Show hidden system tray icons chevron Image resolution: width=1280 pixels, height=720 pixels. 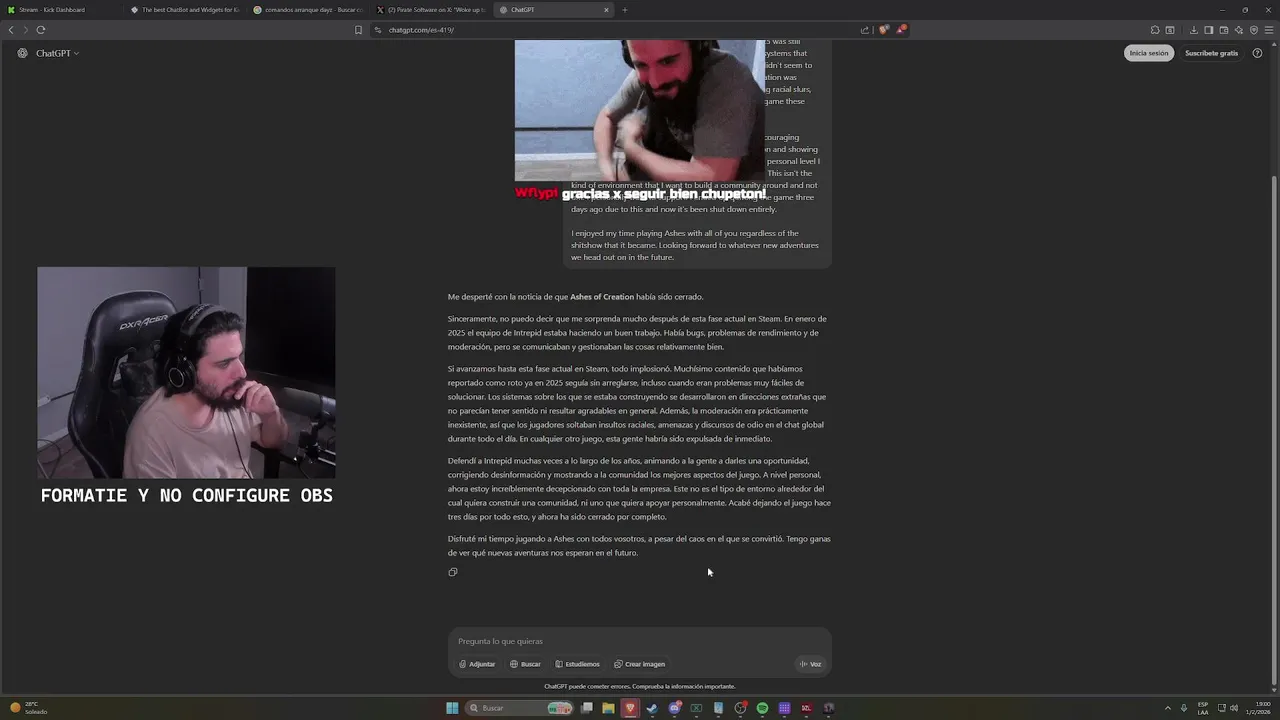tap(1168, 708)
